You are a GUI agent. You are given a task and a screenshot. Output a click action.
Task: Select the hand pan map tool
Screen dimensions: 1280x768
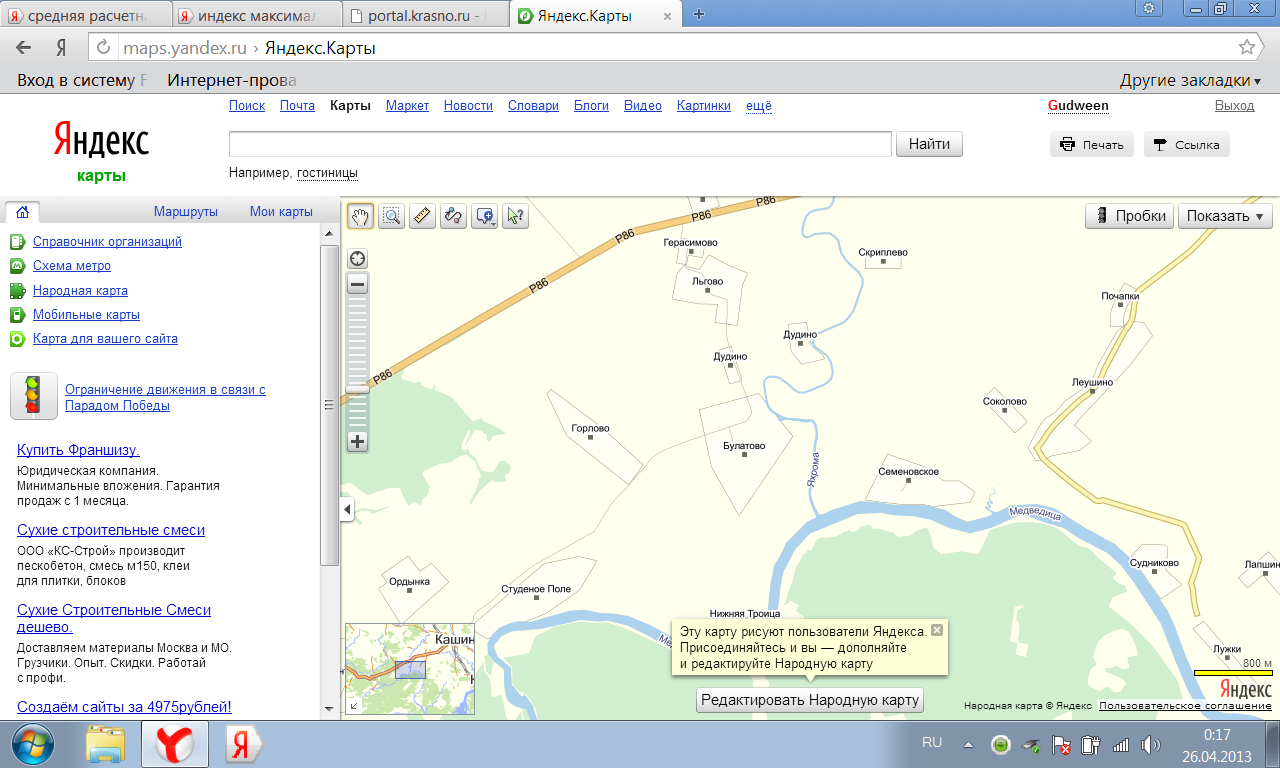360,215
